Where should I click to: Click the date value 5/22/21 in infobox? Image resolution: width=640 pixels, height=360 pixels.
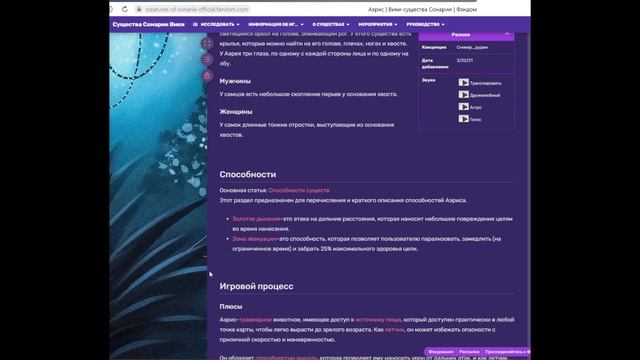[464, 60]
